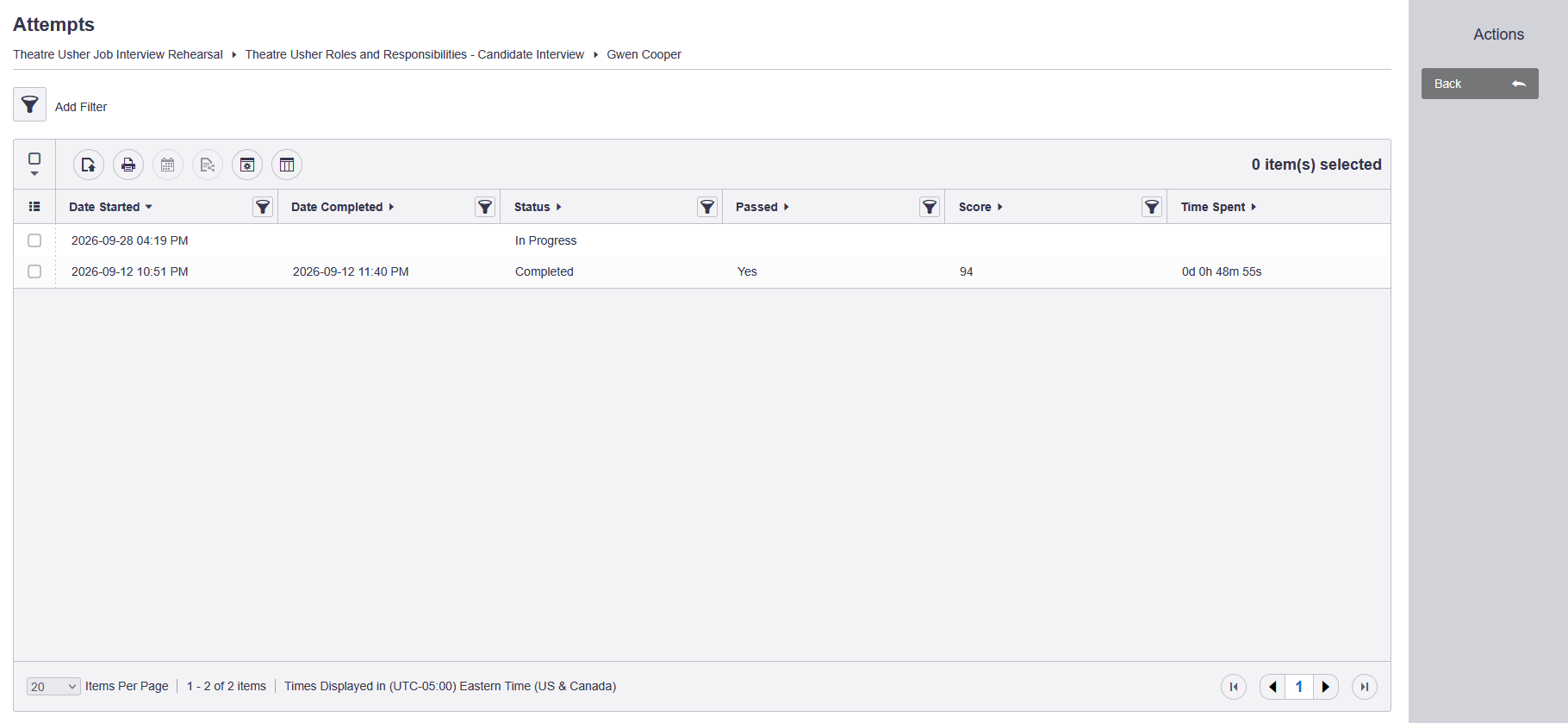Click the Gwen Cooper breadcrumb

coord(644,54)
